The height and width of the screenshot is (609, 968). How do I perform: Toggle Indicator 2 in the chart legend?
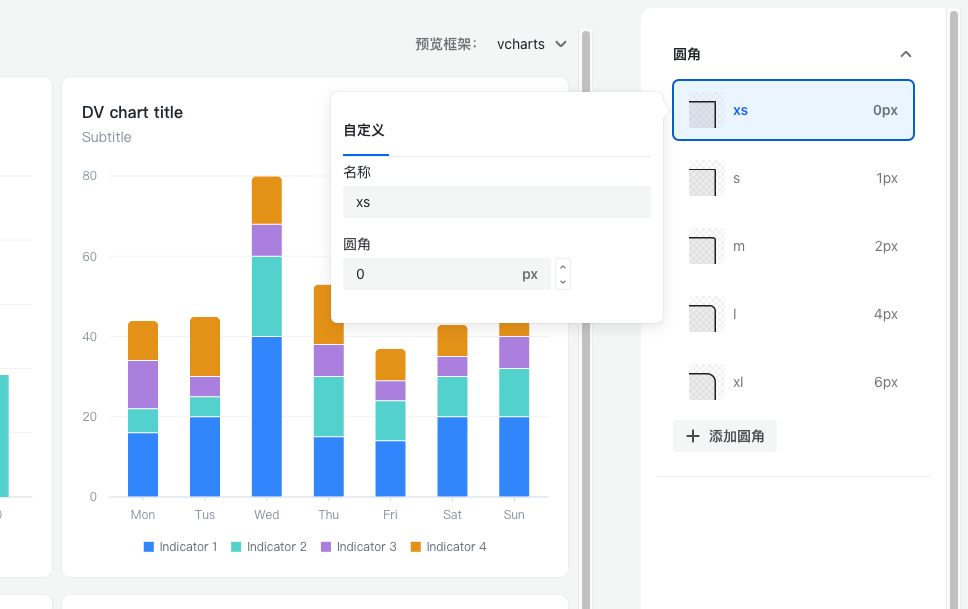pyautogui.click(x=269, y=547)
